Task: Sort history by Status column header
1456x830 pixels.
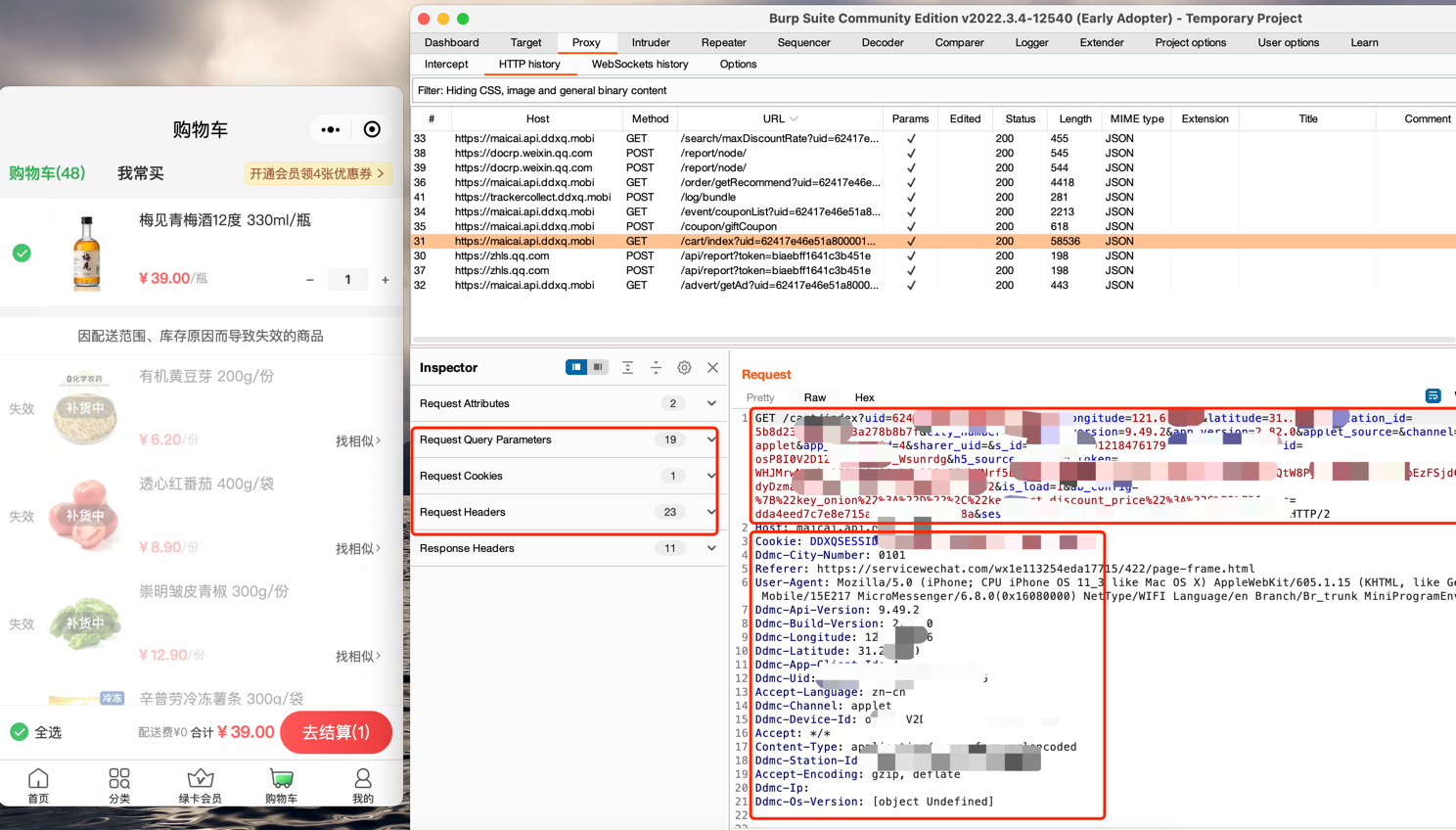Action: tap(1020, 119)
